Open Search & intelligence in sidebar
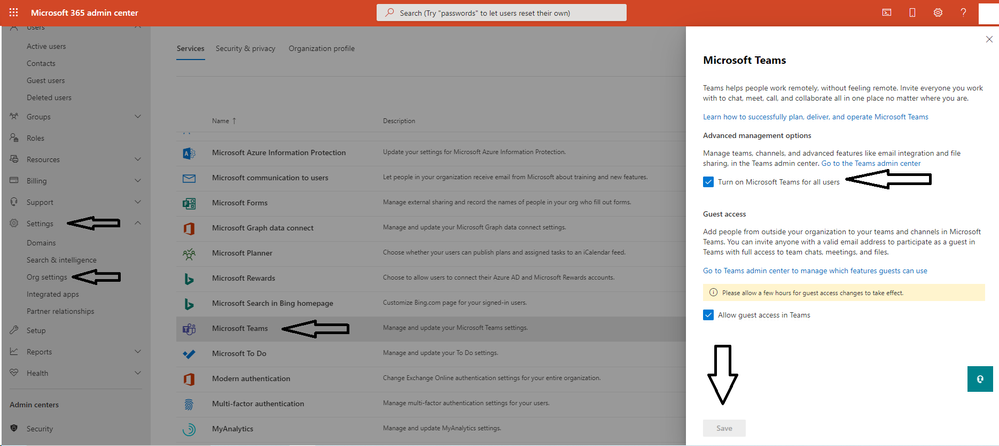Screen dimensions: 999x446 (x=61, y=260)
